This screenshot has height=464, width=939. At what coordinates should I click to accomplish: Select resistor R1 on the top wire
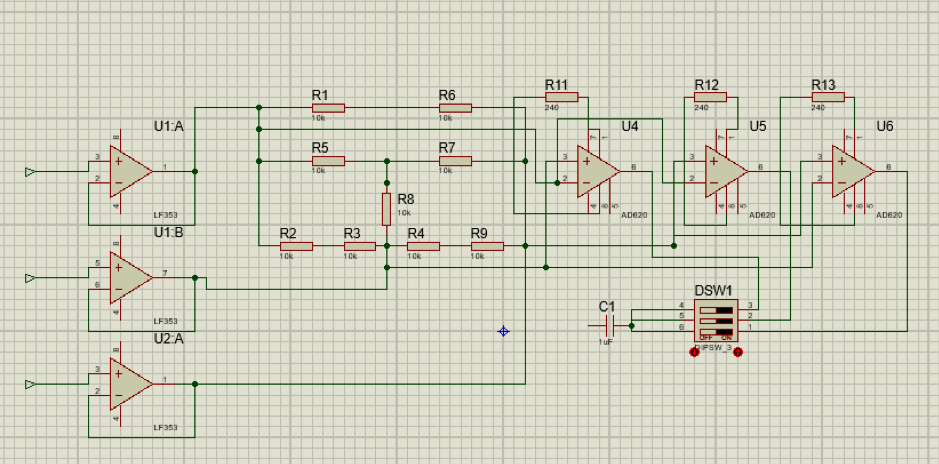pos(328,107)
